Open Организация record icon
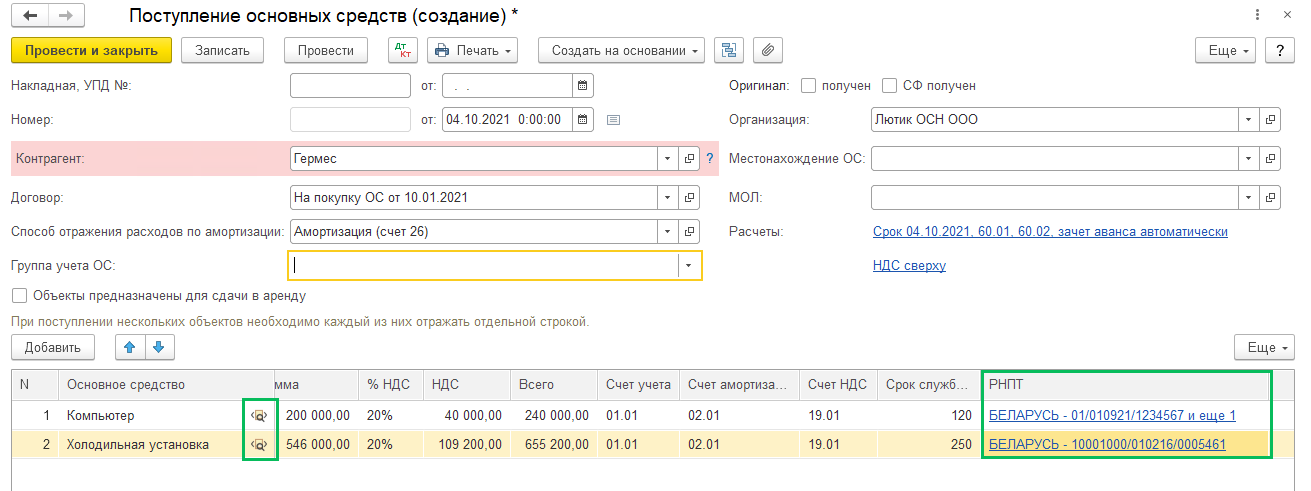The image size is (1311, 491). (1271, 119)
